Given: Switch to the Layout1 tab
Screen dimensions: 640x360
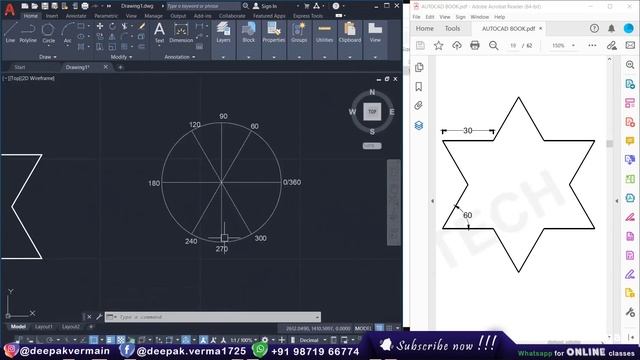Looking at the screenshot, I should point(44,327).
